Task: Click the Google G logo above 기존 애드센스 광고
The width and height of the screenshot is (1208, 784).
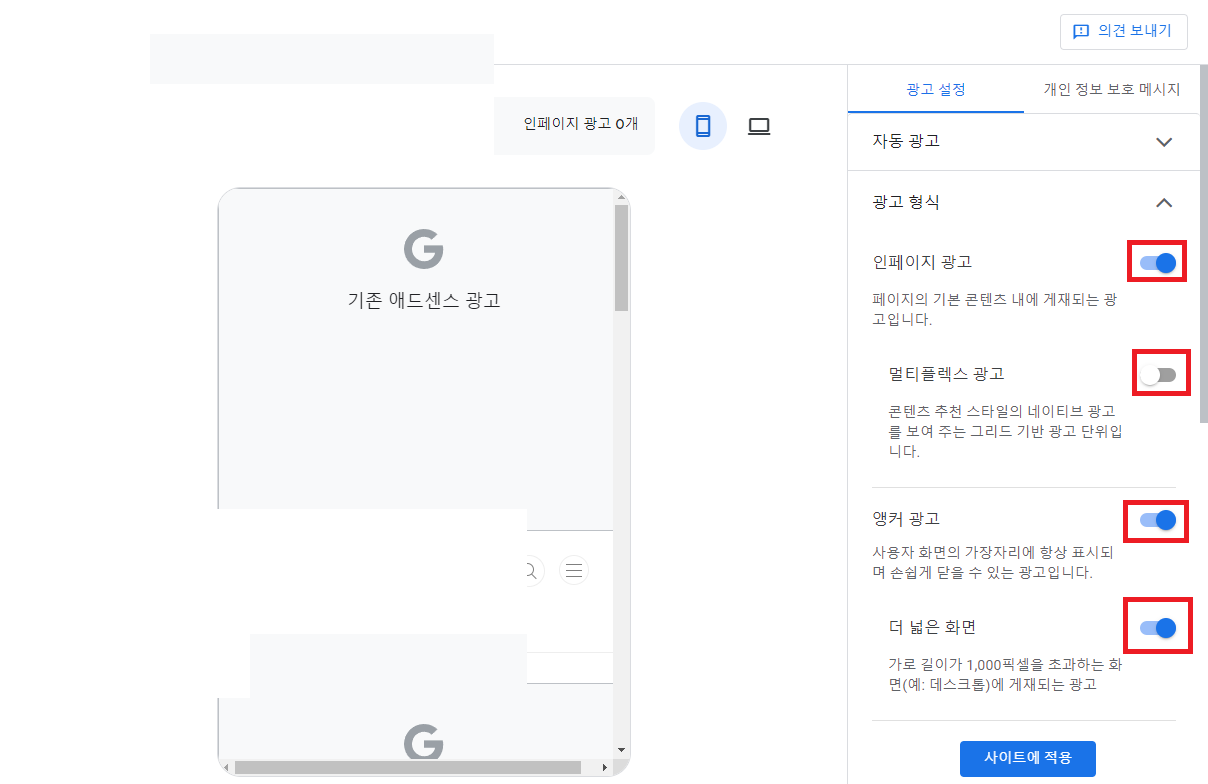Action: tap(424, 248)
